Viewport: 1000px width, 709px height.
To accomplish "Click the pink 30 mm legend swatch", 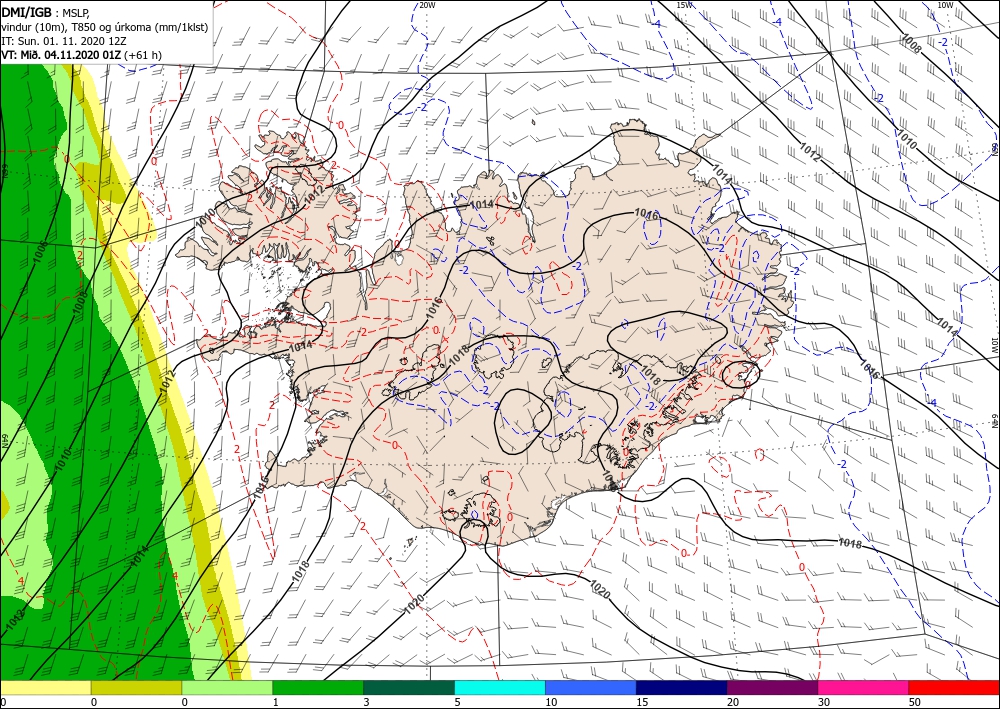I will tap(864, 687).
